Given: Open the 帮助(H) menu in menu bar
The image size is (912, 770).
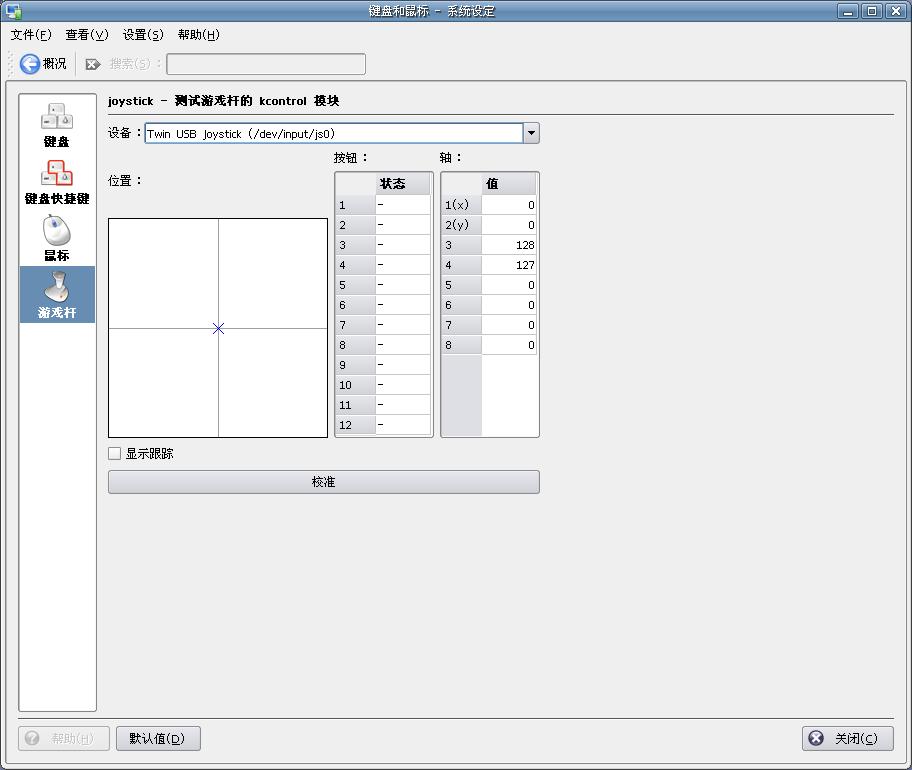Looking at the screenshot, I should 199,35.
